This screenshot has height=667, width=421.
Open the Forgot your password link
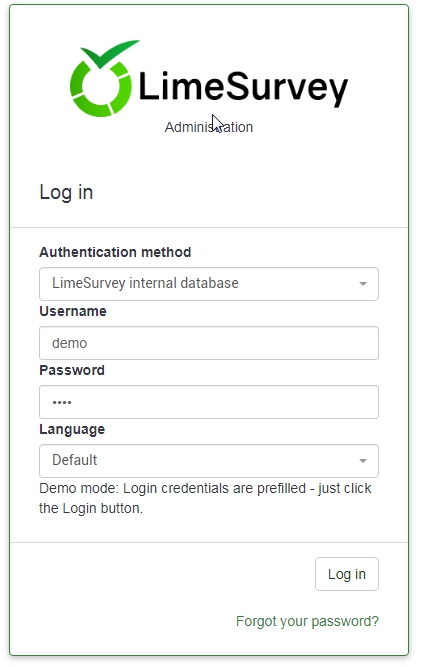pos(307,621)
